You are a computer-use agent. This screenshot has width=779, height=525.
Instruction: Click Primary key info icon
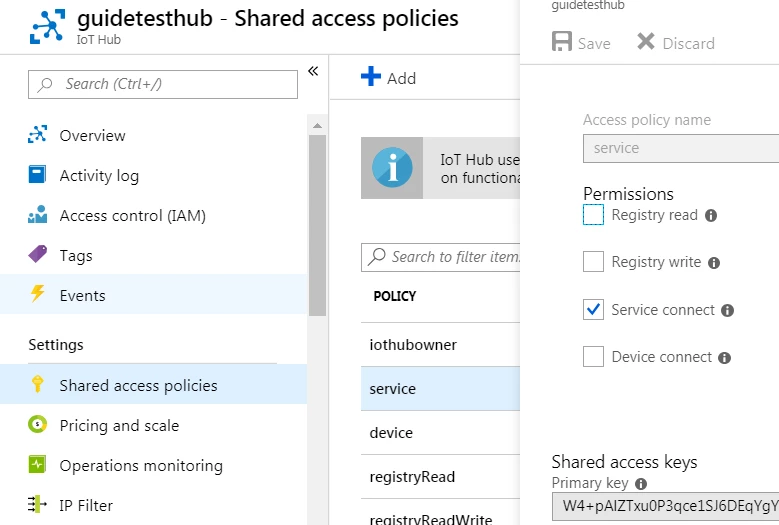641,484
